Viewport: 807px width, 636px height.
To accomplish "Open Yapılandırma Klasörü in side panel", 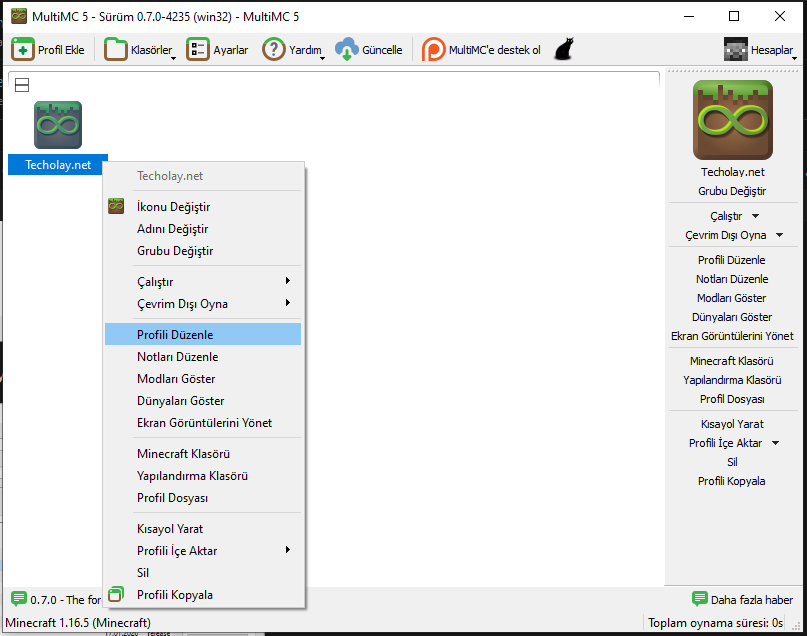I will tap(732, 380).
